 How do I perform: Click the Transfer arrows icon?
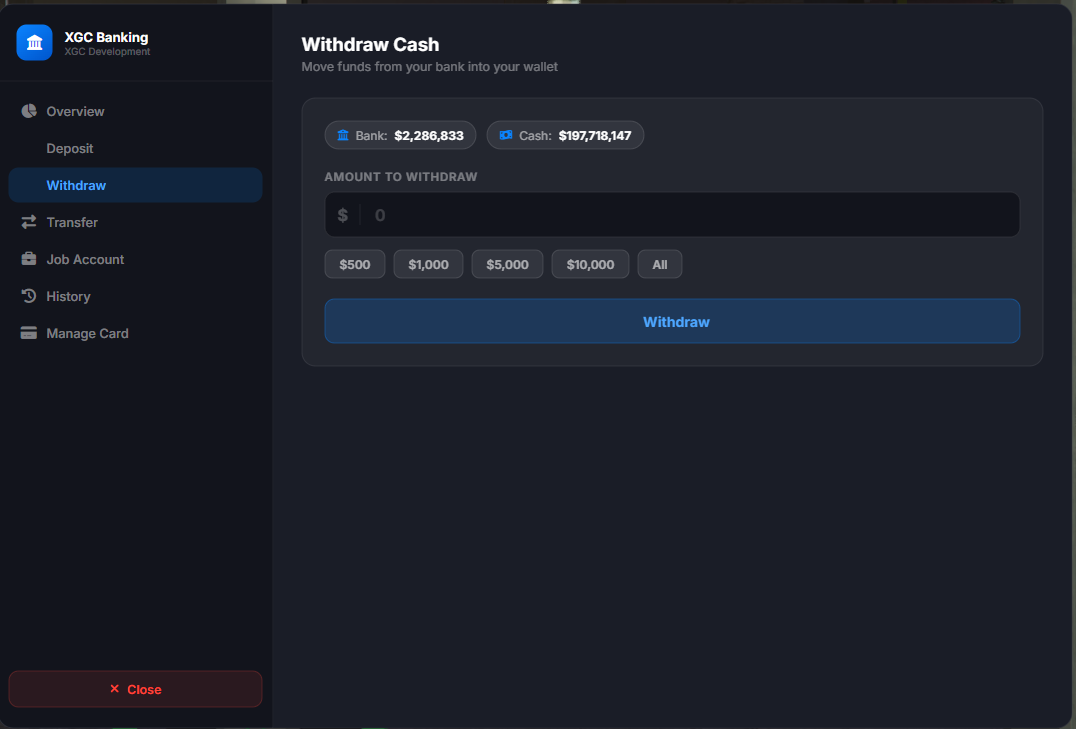pyautogui.click(x=29, y=222)
